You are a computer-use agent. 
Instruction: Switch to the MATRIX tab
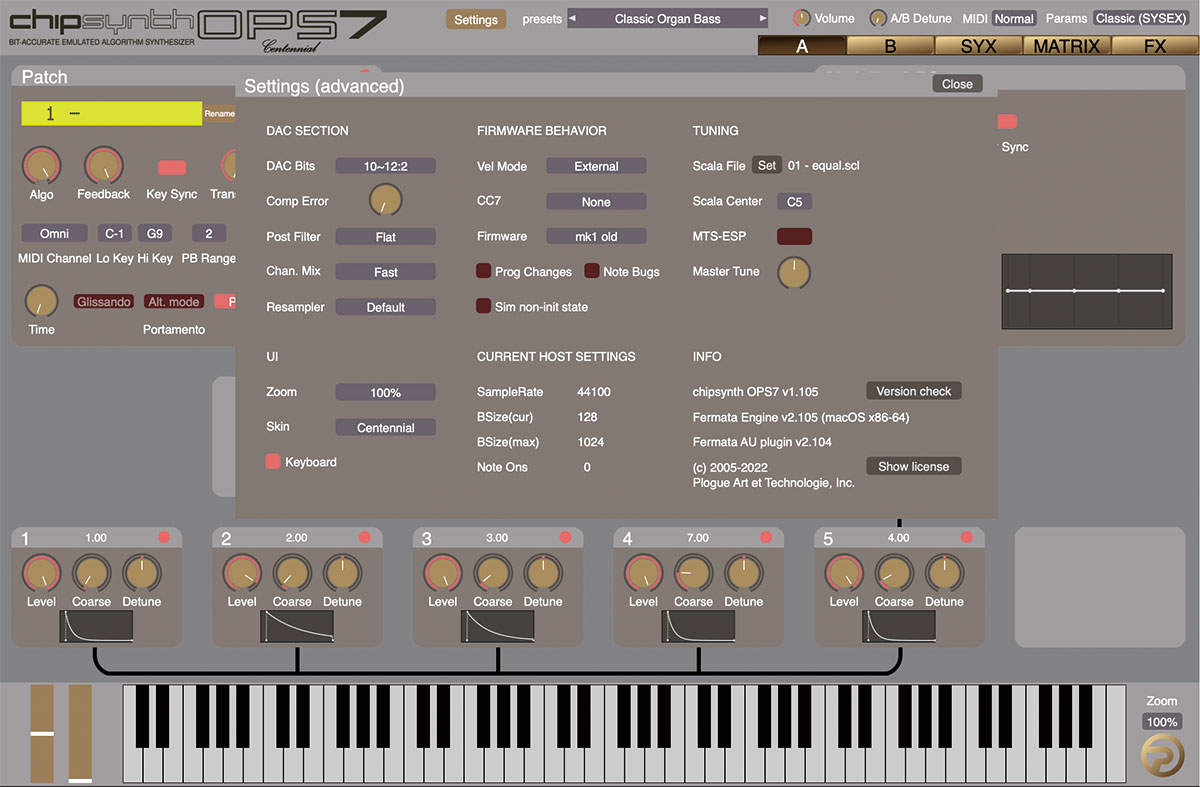point(1066,45)
